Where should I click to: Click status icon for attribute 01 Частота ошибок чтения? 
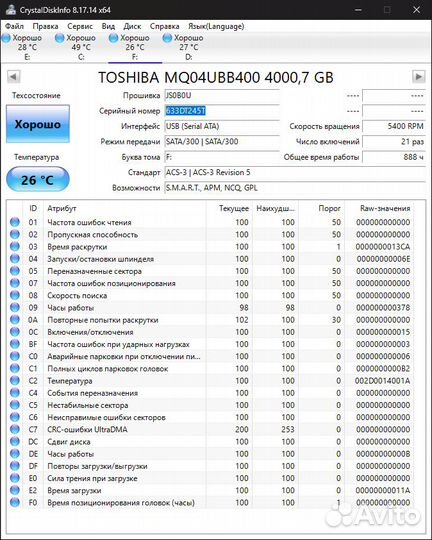point(15,222)
